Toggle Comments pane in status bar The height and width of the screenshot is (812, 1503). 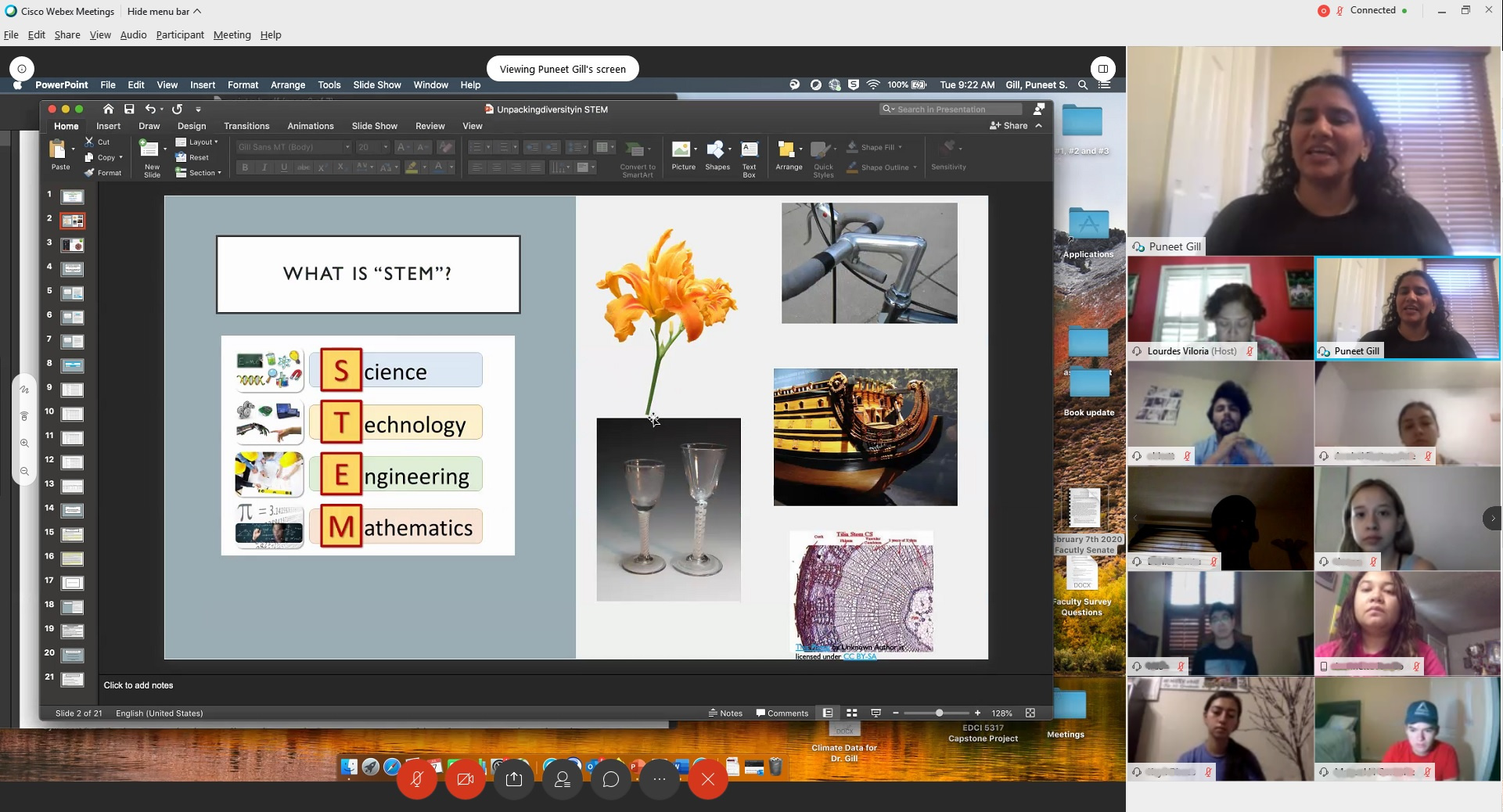tap(782, 713)
